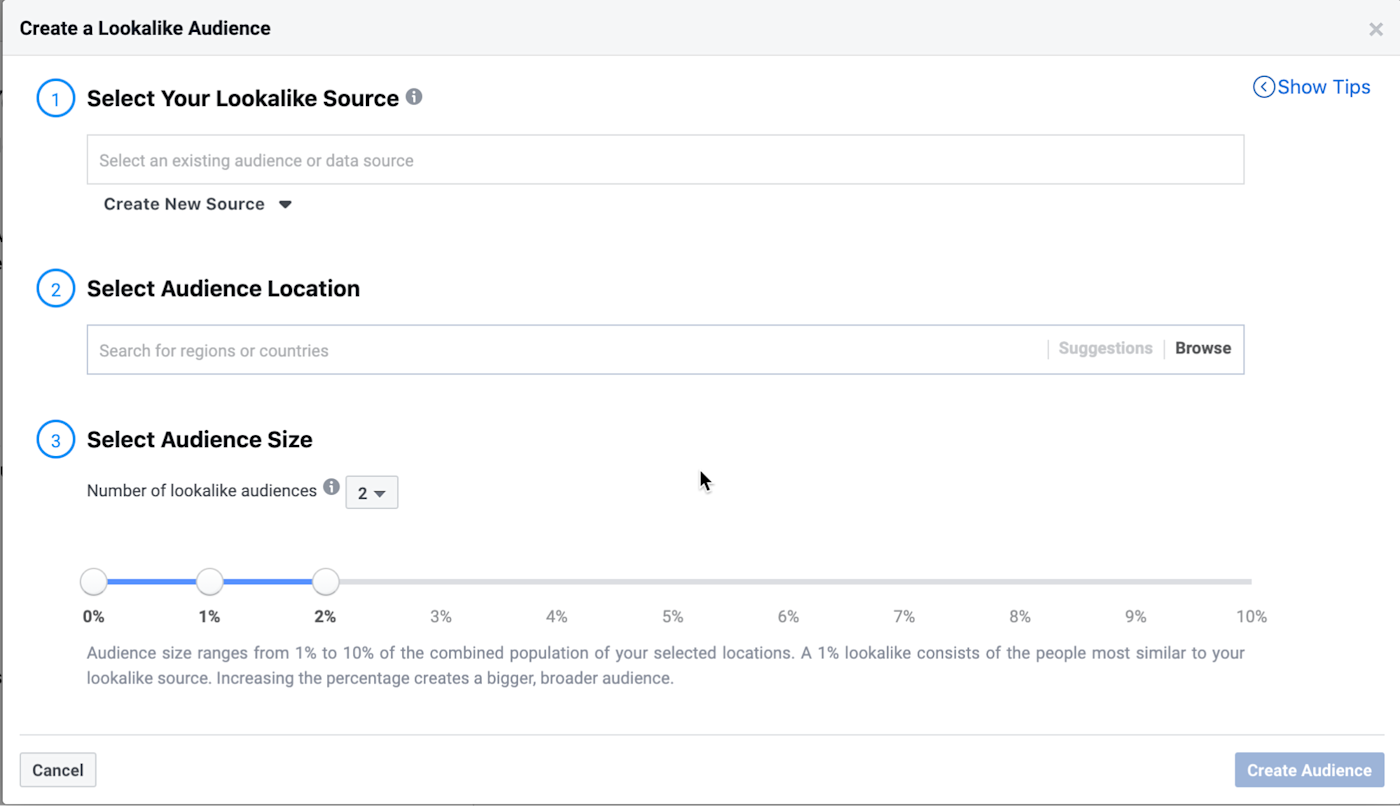Click the 7% label under the slider
Image resolution: width=1400 pixels, height=806 pixels.
904,617
